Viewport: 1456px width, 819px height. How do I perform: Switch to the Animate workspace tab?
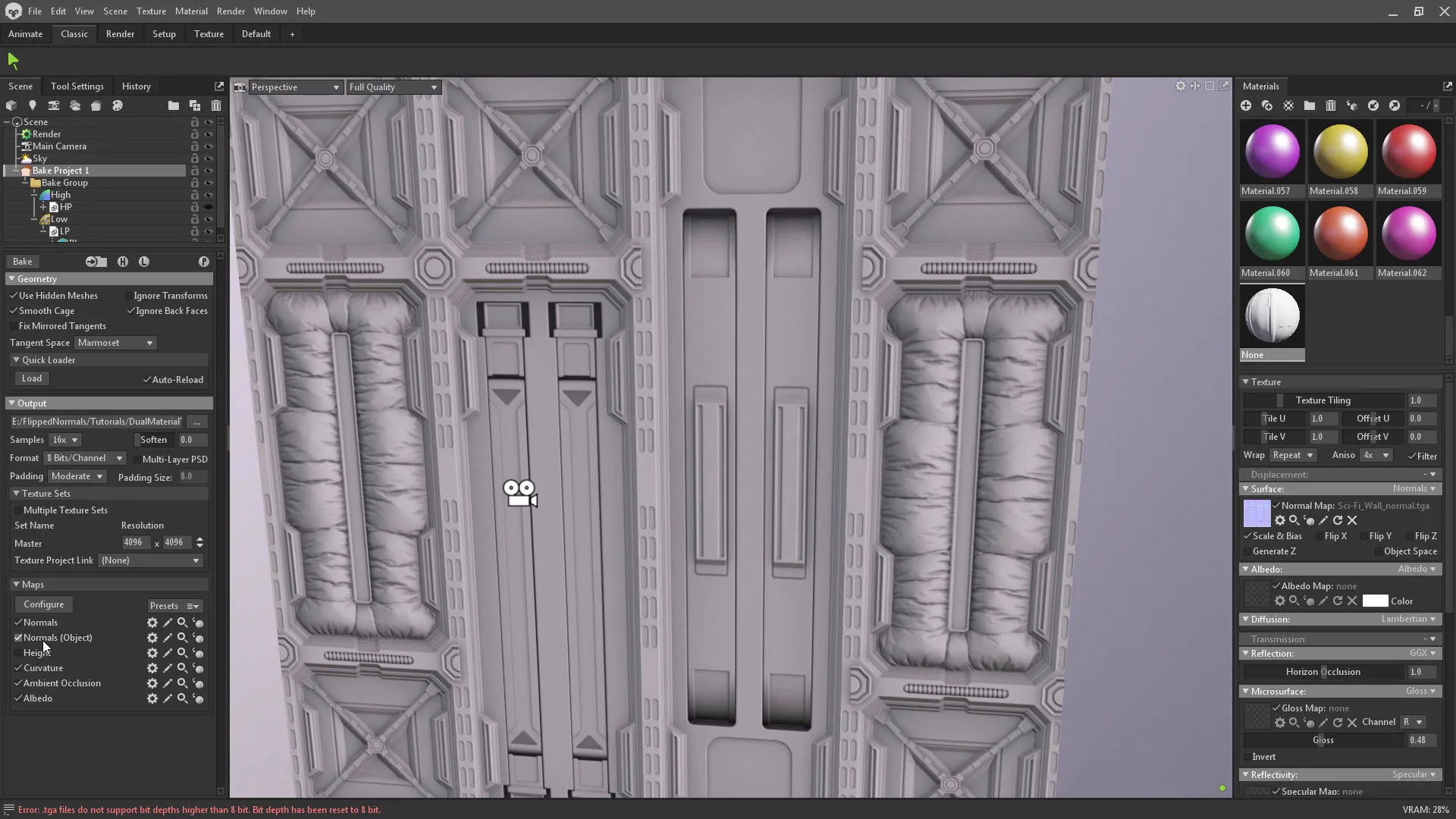(25, 34)
